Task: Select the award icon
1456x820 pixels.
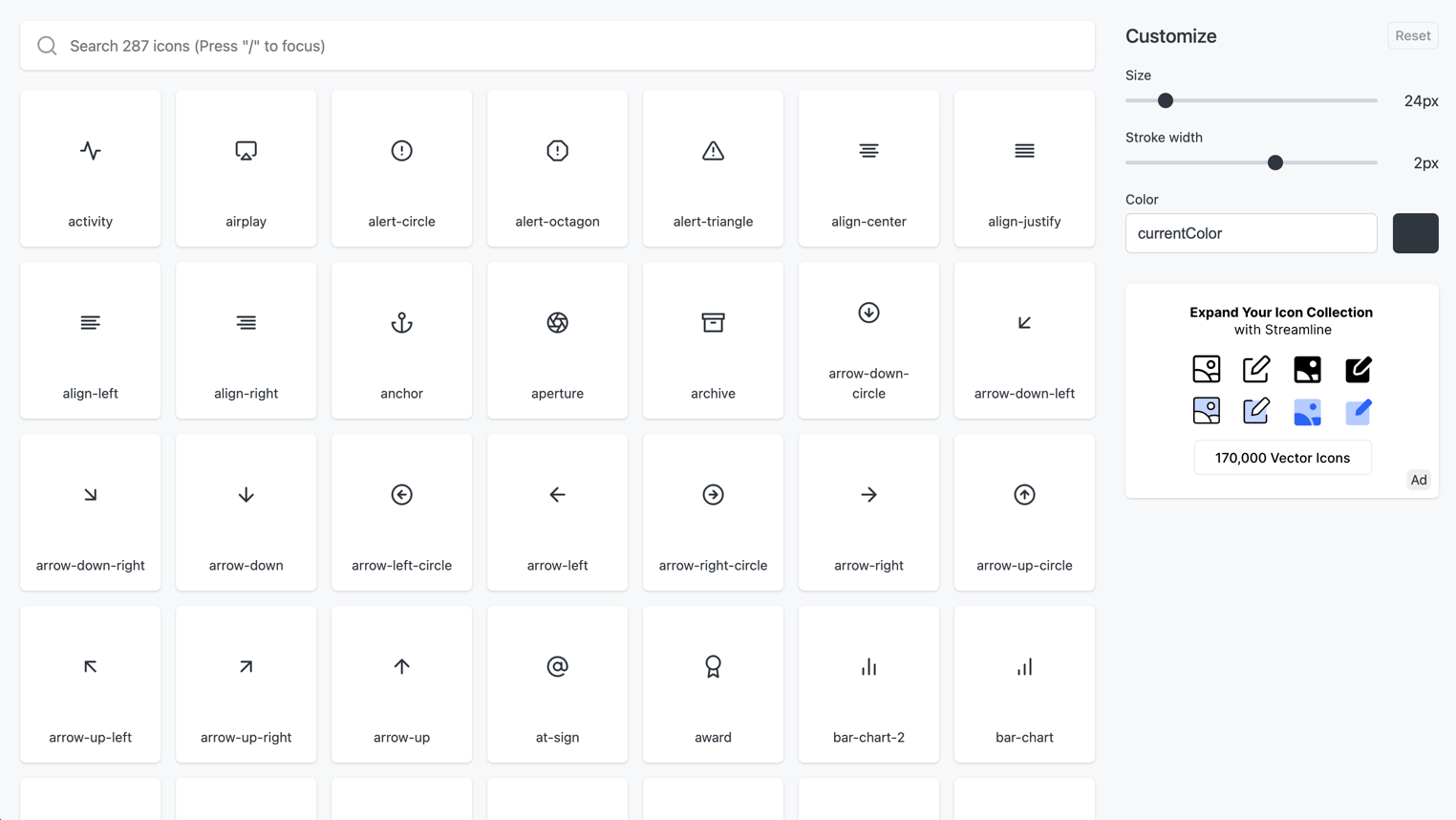Action: (x=713, y=684)
